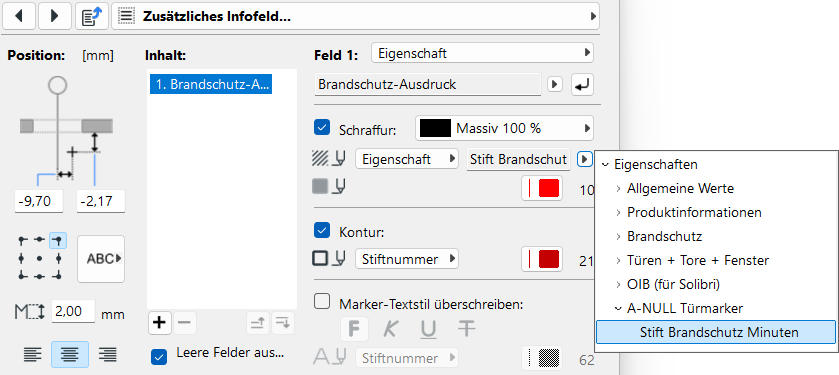Uncheck the Schraffur checkbox
Viewport: 839px width, 375px height.
[322, 128]
